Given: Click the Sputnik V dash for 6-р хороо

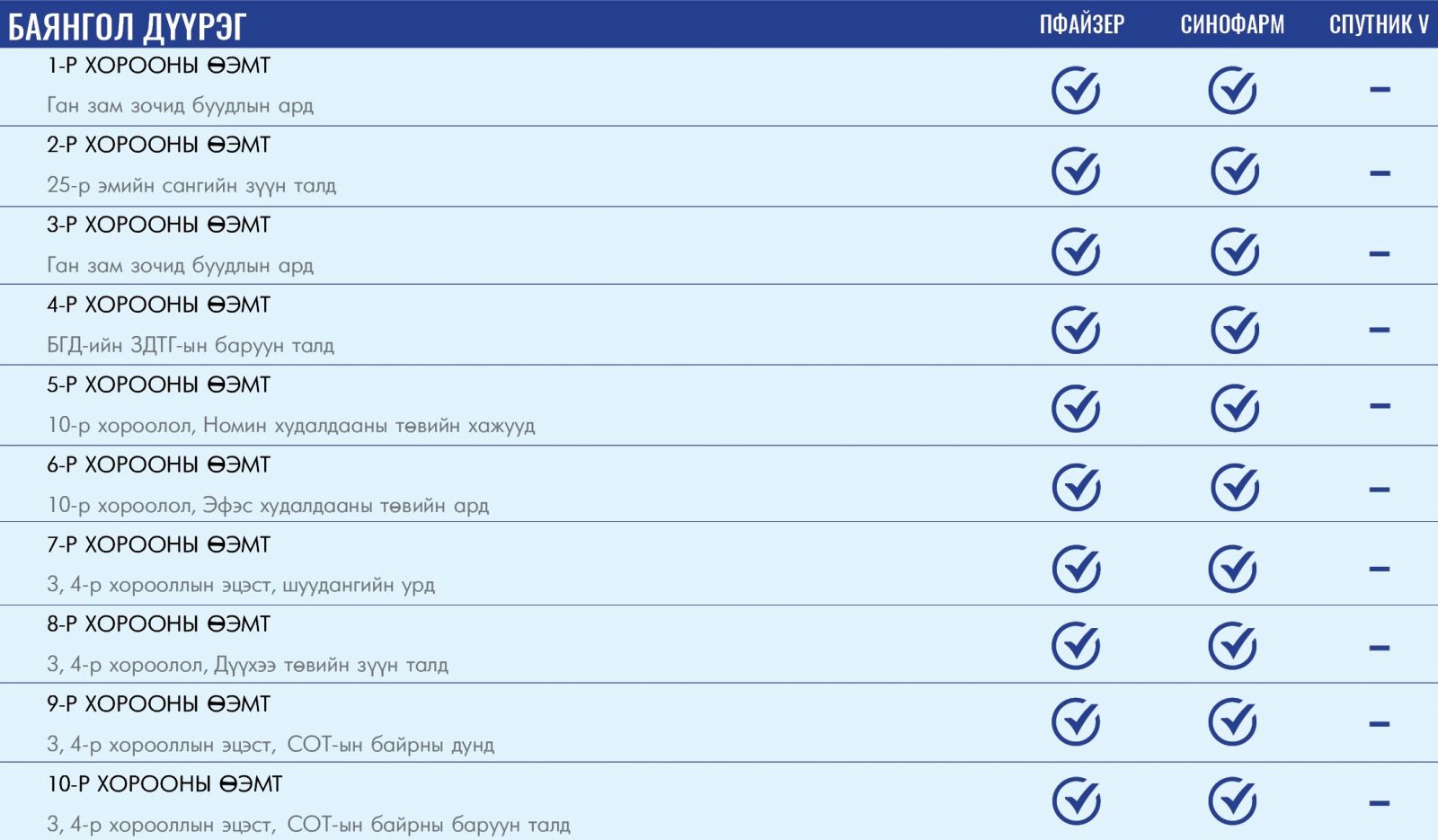Looking at the screenshot, I should point(1380,490).
